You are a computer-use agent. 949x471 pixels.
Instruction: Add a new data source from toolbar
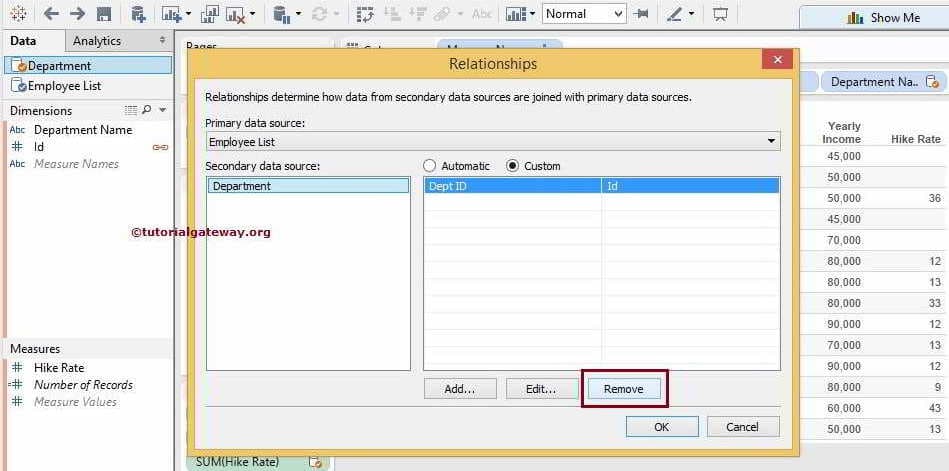coord(139,14)
